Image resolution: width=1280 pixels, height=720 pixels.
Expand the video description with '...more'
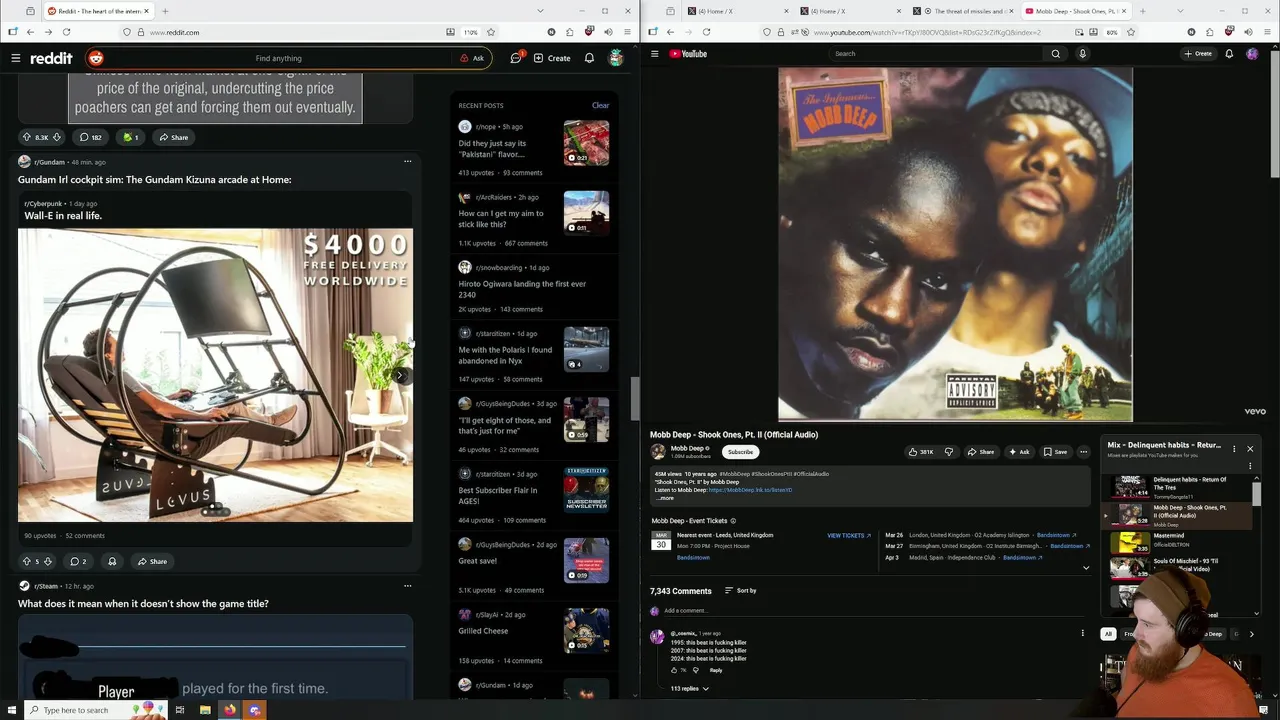click(x=665, y=498)
